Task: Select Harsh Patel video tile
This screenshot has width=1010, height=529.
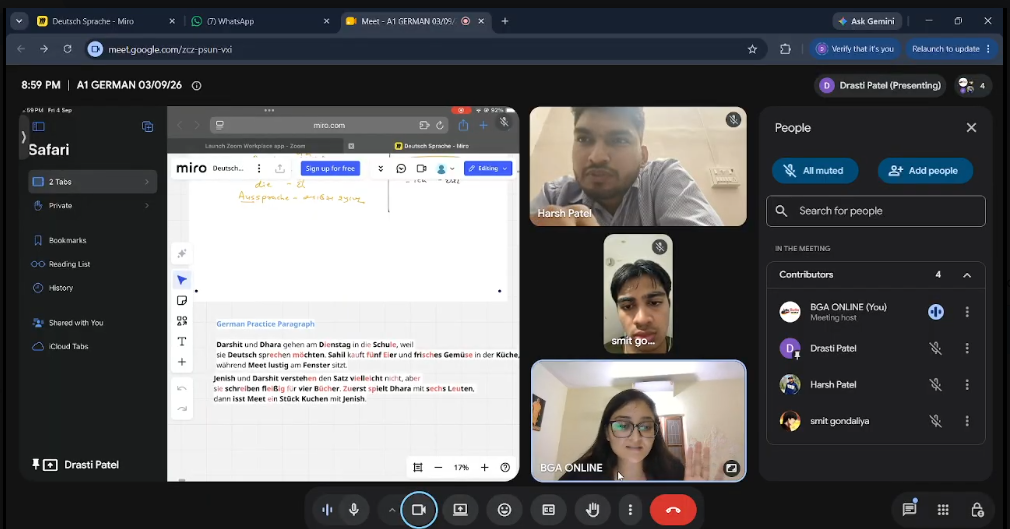Action: [x=638, y=166]
